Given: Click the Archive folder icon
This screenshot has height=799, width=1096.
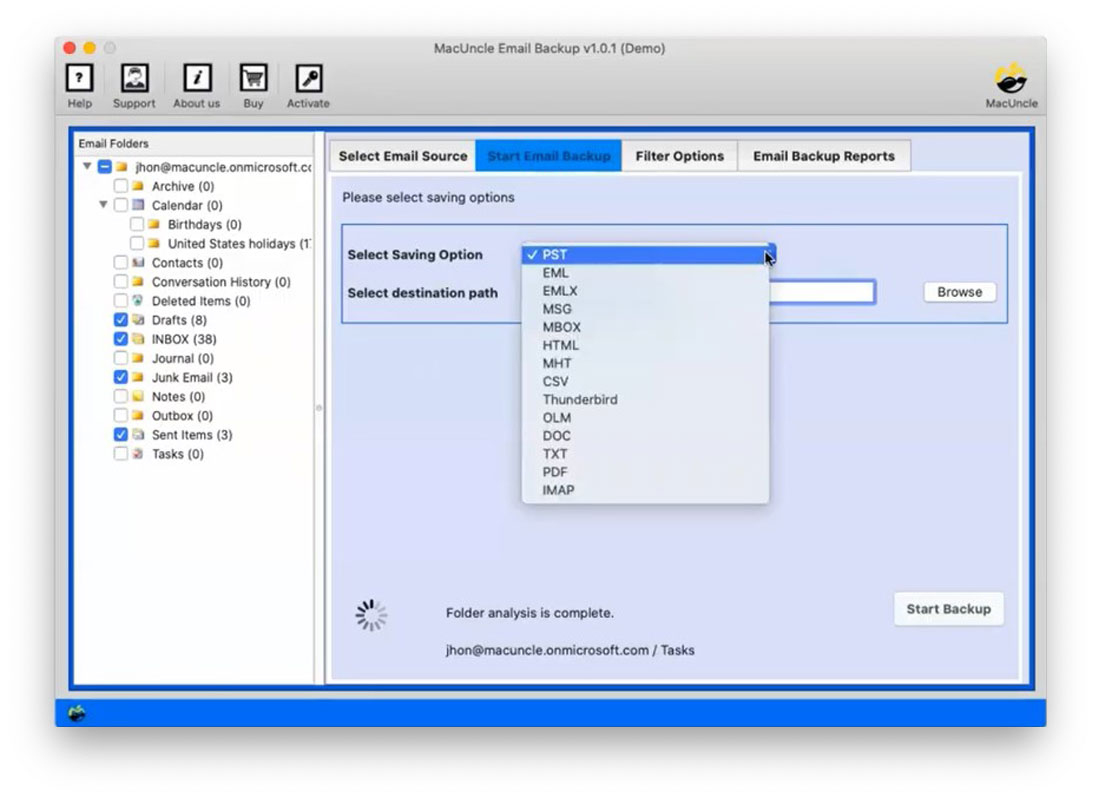Looking at the screenshot, I should pyautogui.click(x=138, y=186).
